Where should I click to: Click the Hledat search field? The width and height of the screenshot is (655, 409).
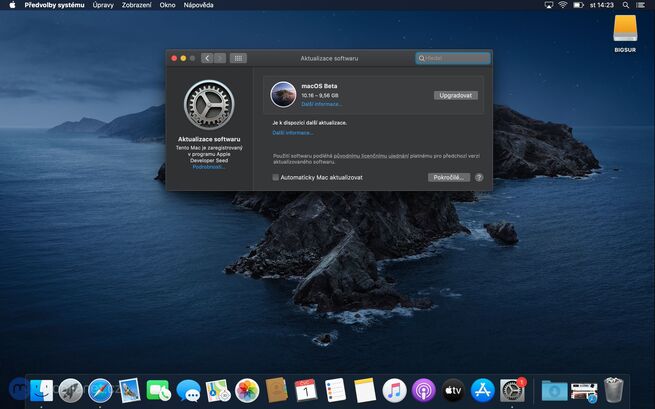[453, 58]
